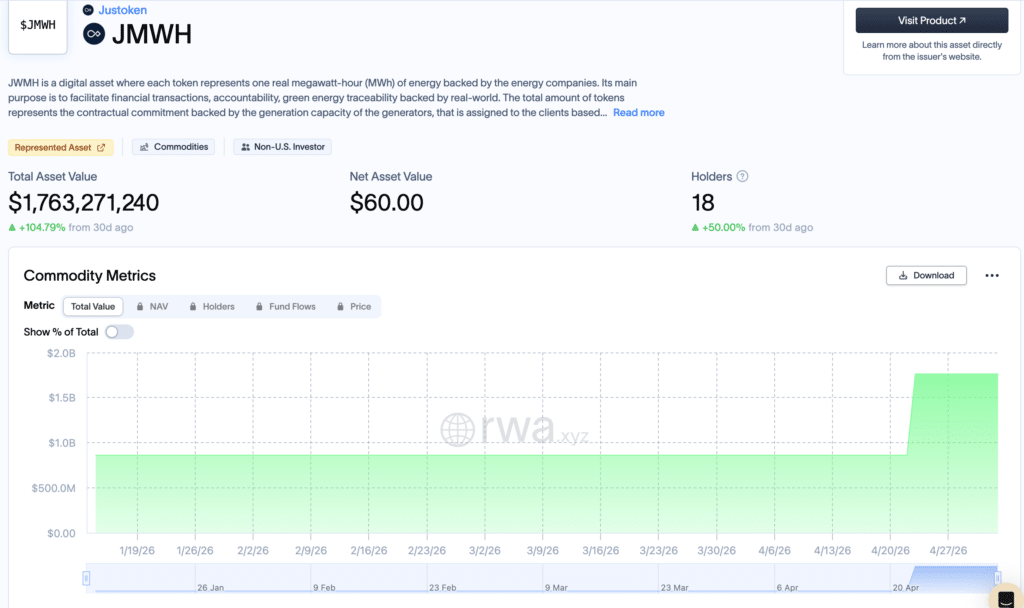The width and height of the screenshot is (1024, 608).
Task: Click the download arrow icon
Action: pos(903,276)
